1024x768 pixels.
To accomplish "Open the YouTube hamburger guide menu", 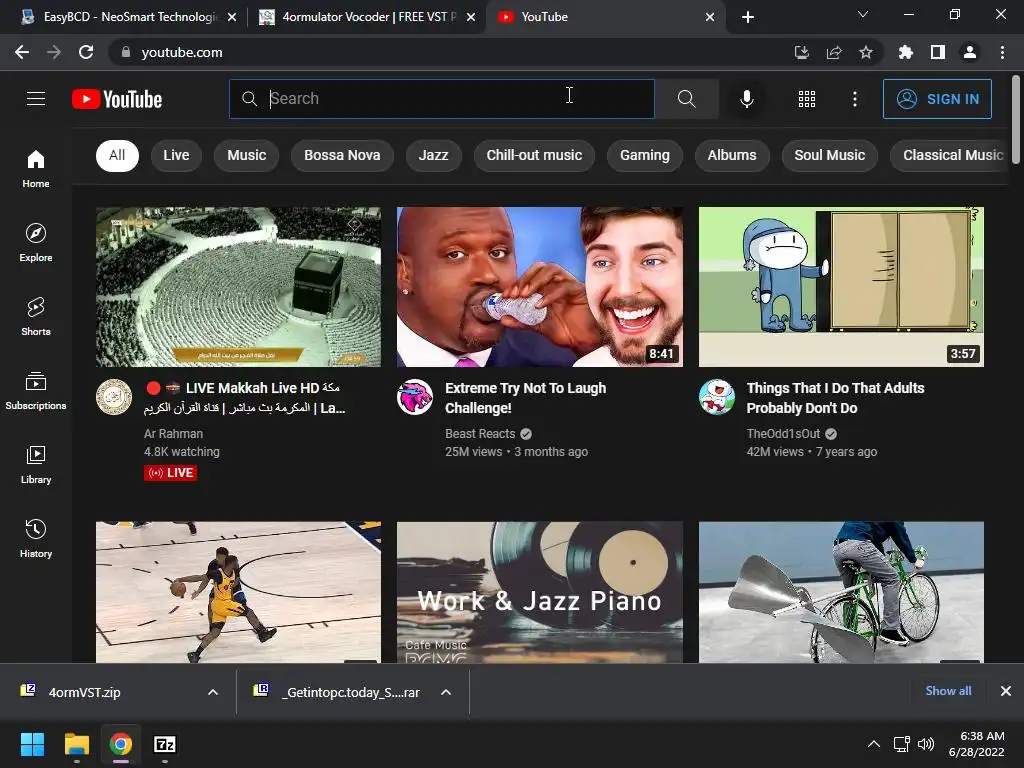I will point(36,99).
